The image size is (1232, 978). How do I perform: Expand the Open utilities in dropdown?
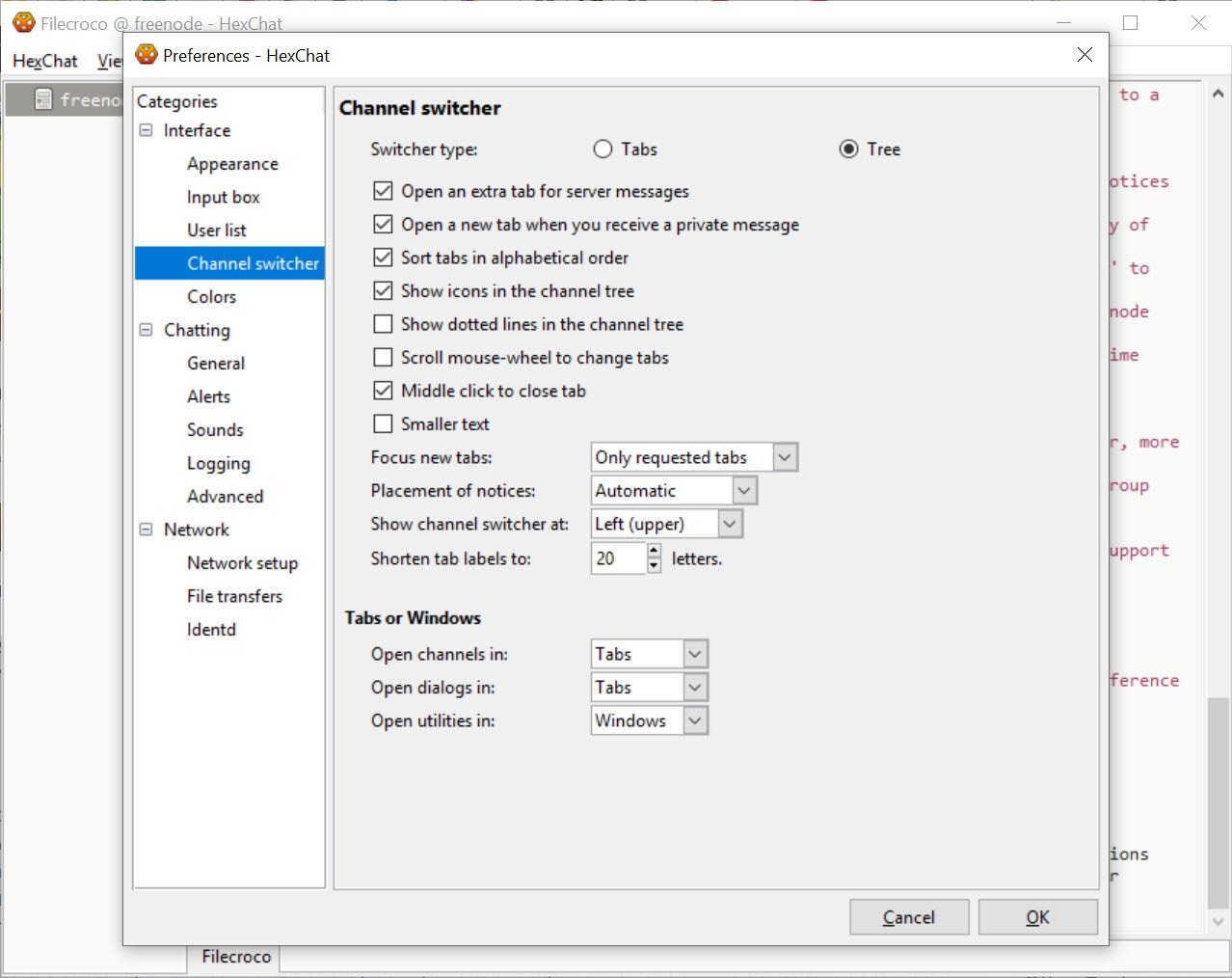tap(695, 720)
